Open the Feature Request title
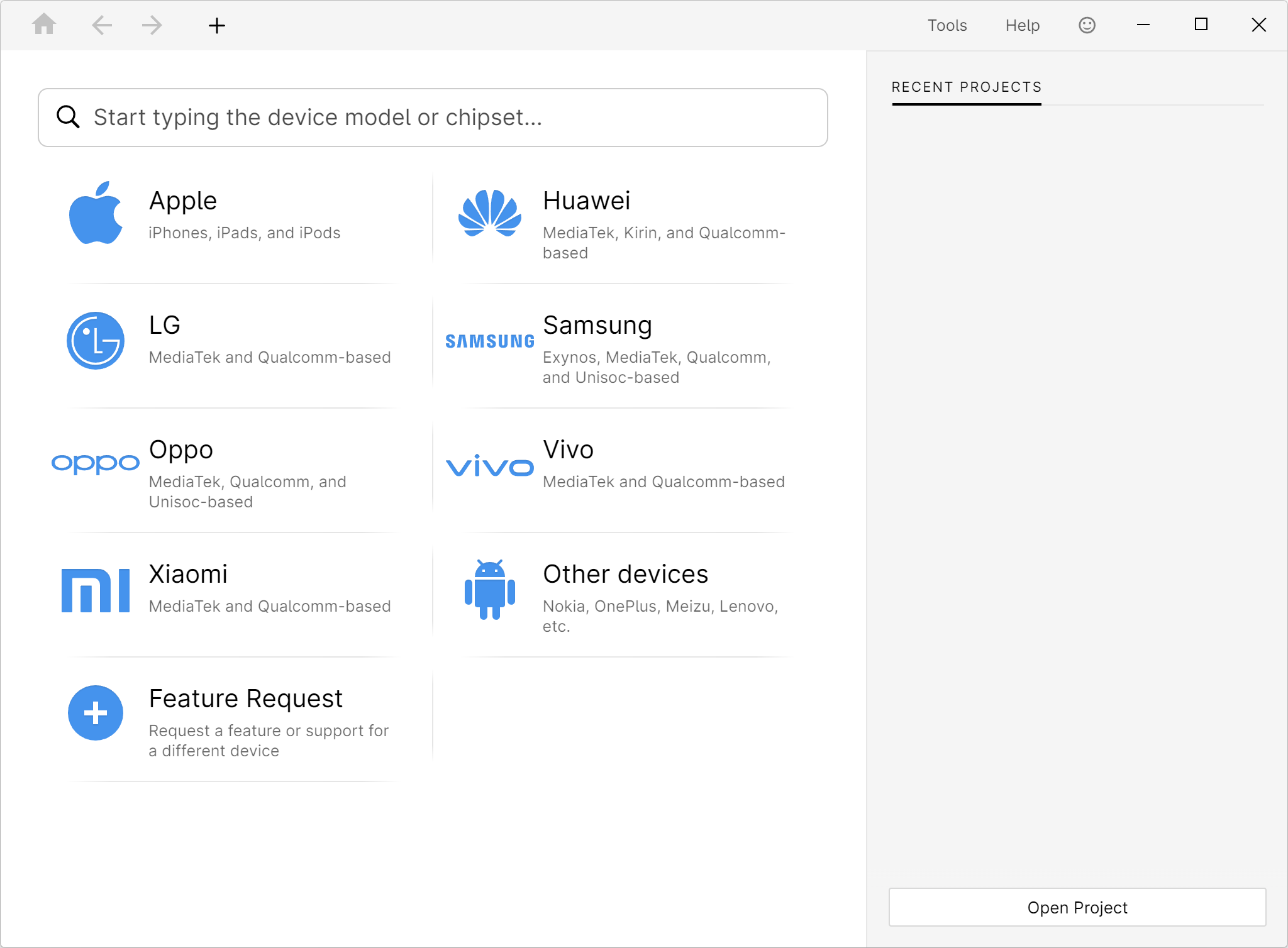 click(x=246, y=698)
